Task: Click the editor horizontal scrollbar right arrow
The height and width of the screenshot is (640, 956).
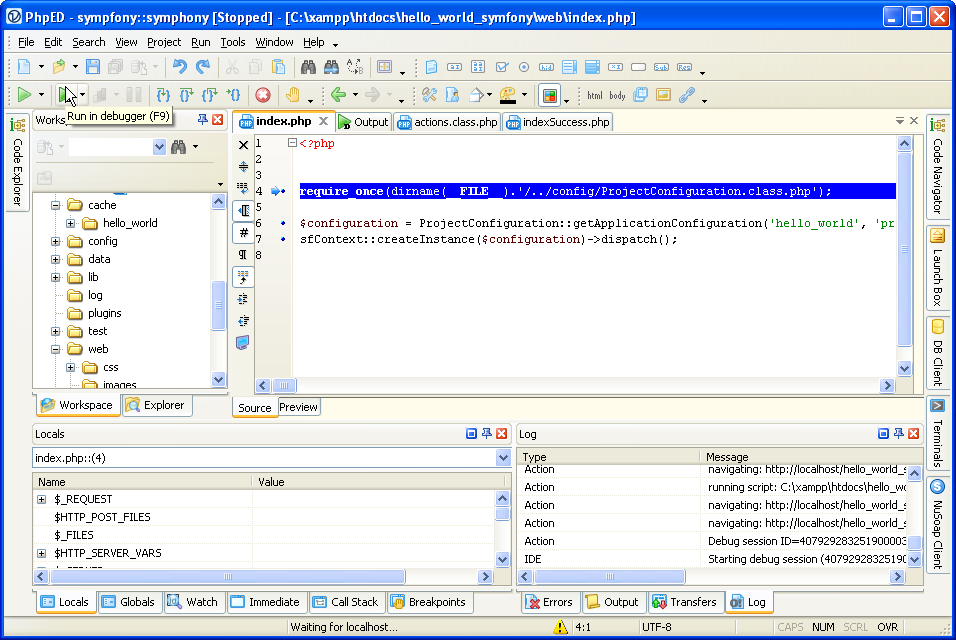Action: coord(886,386)
